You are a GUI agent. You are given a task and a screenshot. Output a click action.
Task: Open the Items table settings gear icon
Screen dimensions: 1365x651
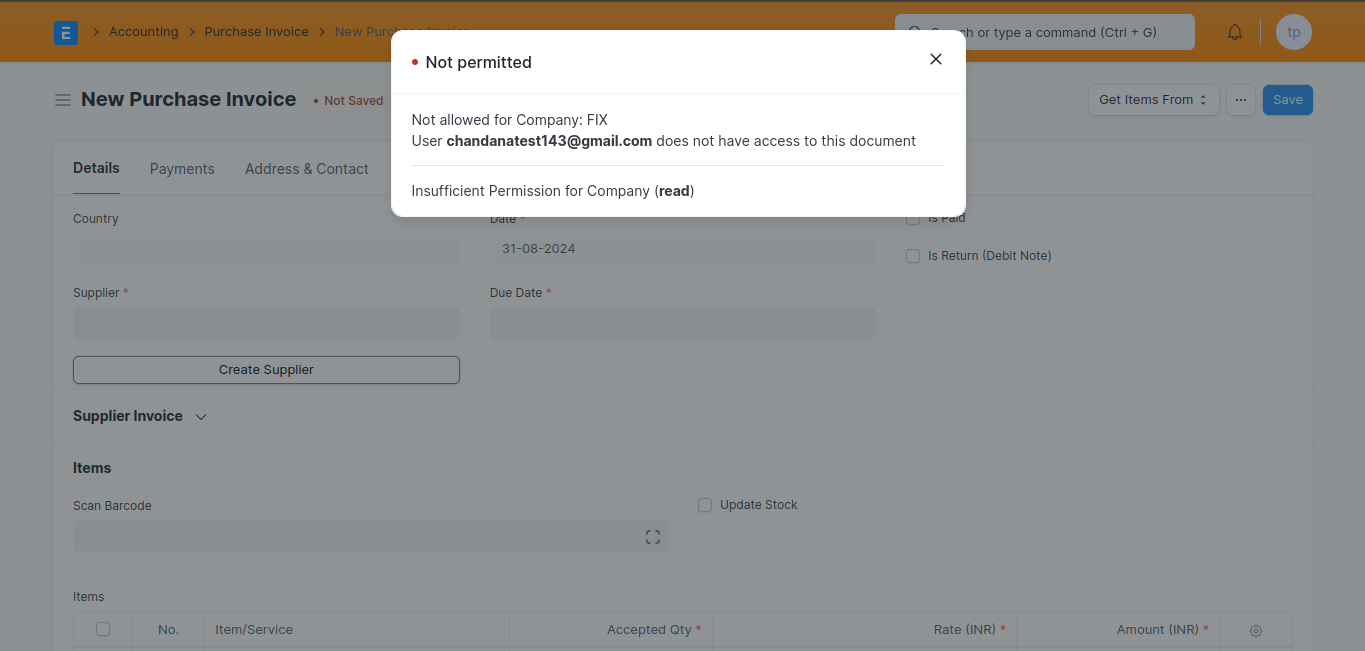[x=1256, y=629]
